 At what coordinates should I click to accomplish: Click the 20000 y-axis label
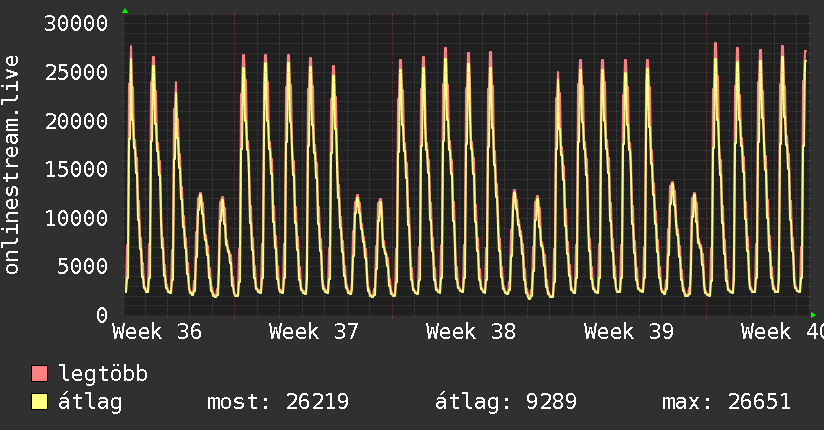click(76, 121)
